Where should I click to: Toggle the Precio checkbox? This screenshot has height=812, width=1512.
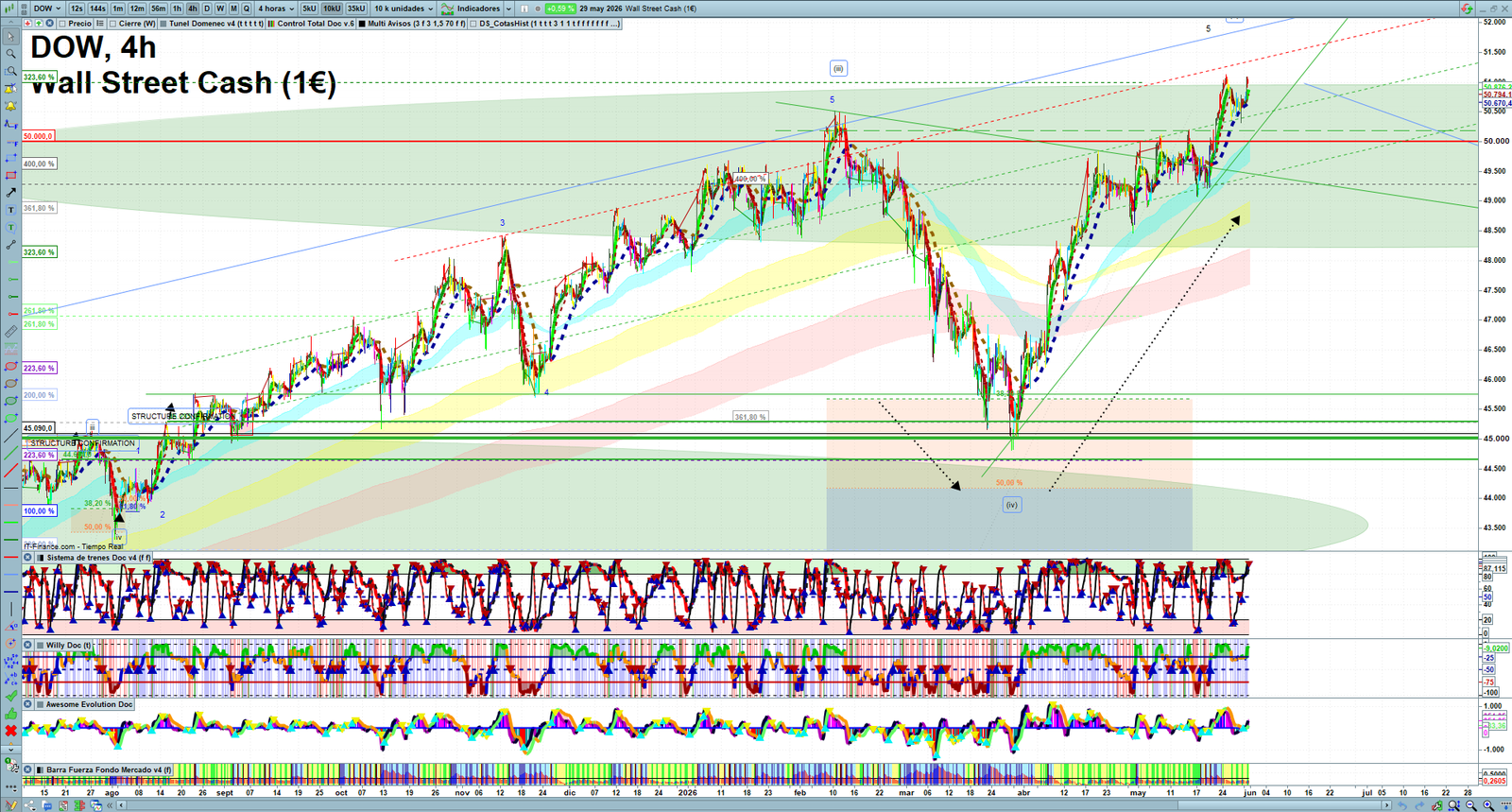click(61, 24)
